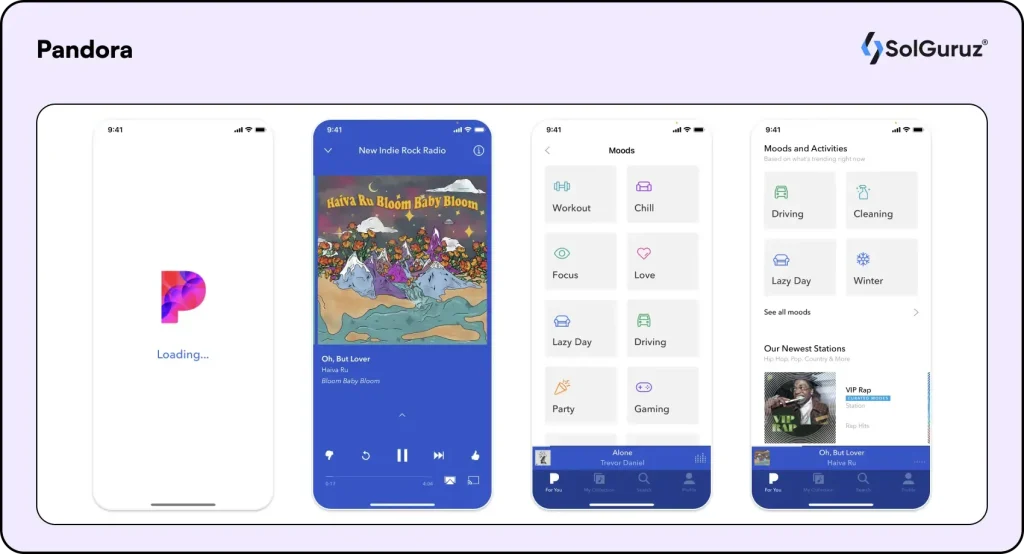Click the Cleaning spray bottle icon
The height and width of the screenshot is (554, 1024).
click(863, 192)
